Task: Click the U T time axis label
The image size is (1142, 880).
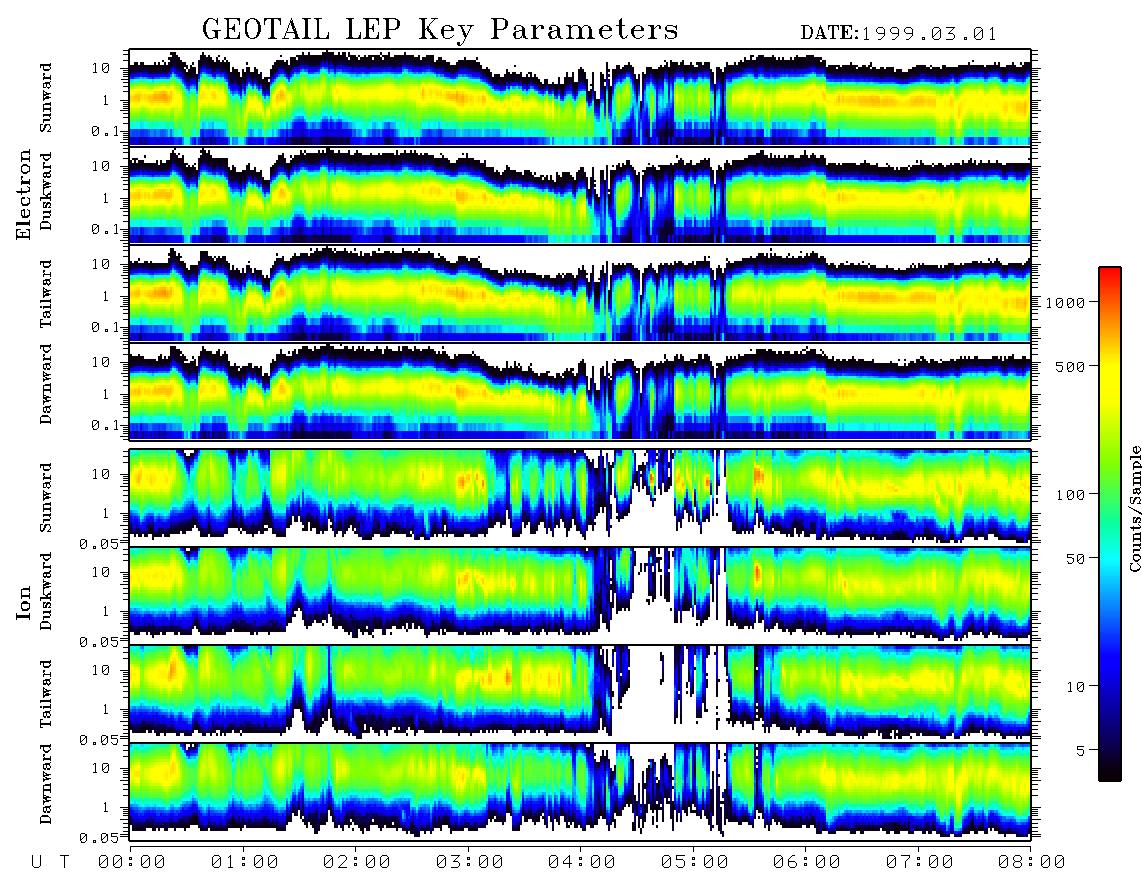Action: 50,862
